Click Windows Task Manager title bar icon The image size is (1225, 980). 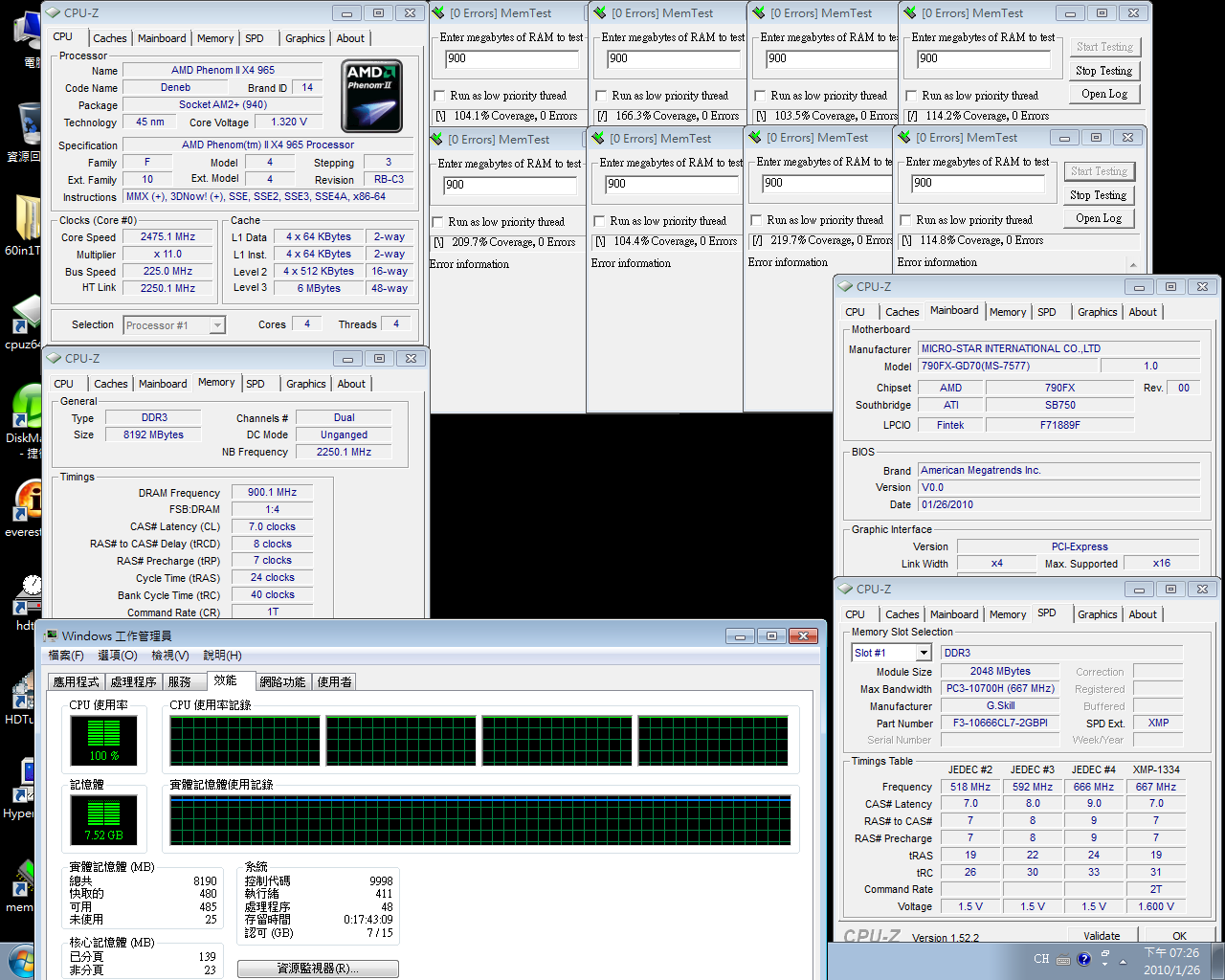(51, 635)
